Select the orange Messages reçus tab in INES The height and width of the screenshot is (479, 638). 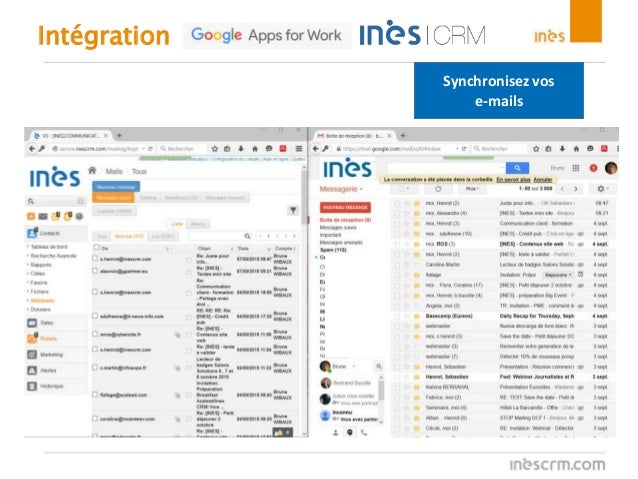[114, 198]
